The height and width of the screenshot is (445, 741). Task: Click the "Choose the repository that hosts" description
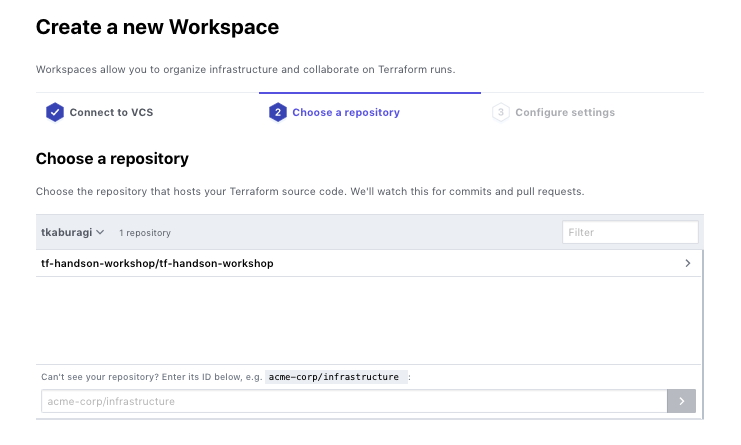click(310, 190)
